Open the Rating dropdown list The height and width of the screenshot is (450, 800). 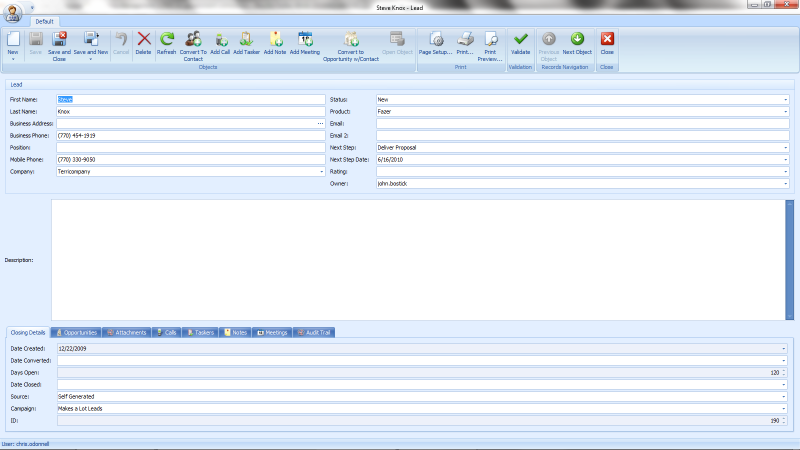786,172
